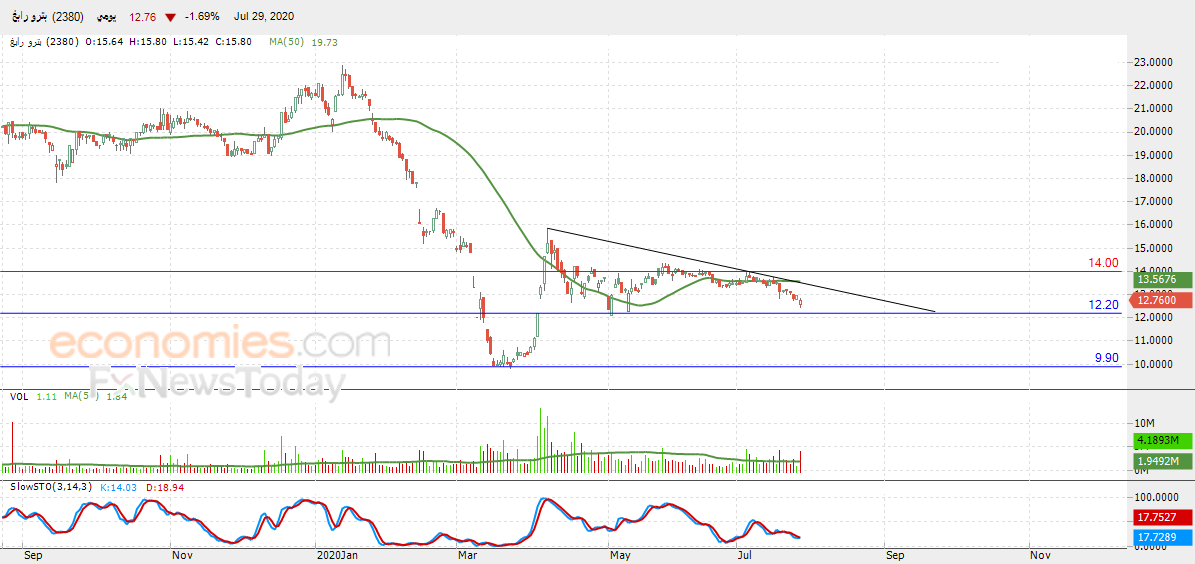Image resolution: width=1195 pixels, height=564 pixels.
Task: Click the red D:18.94 stochastic value
Action: click(163, 486)
